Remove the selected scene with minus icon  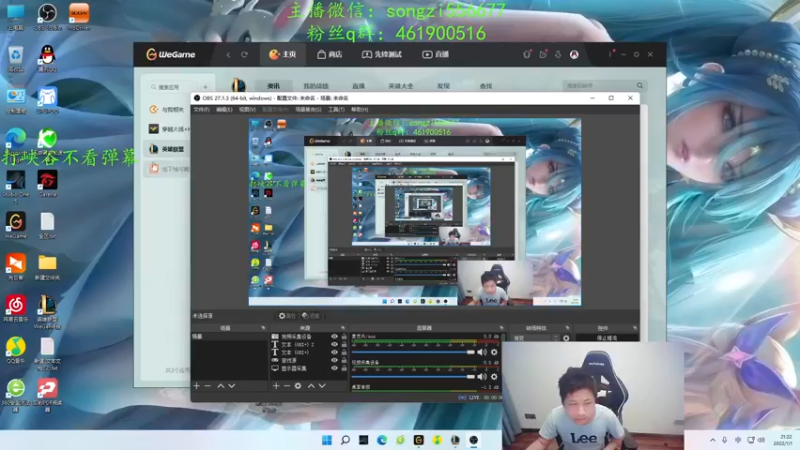click(208, 386)
